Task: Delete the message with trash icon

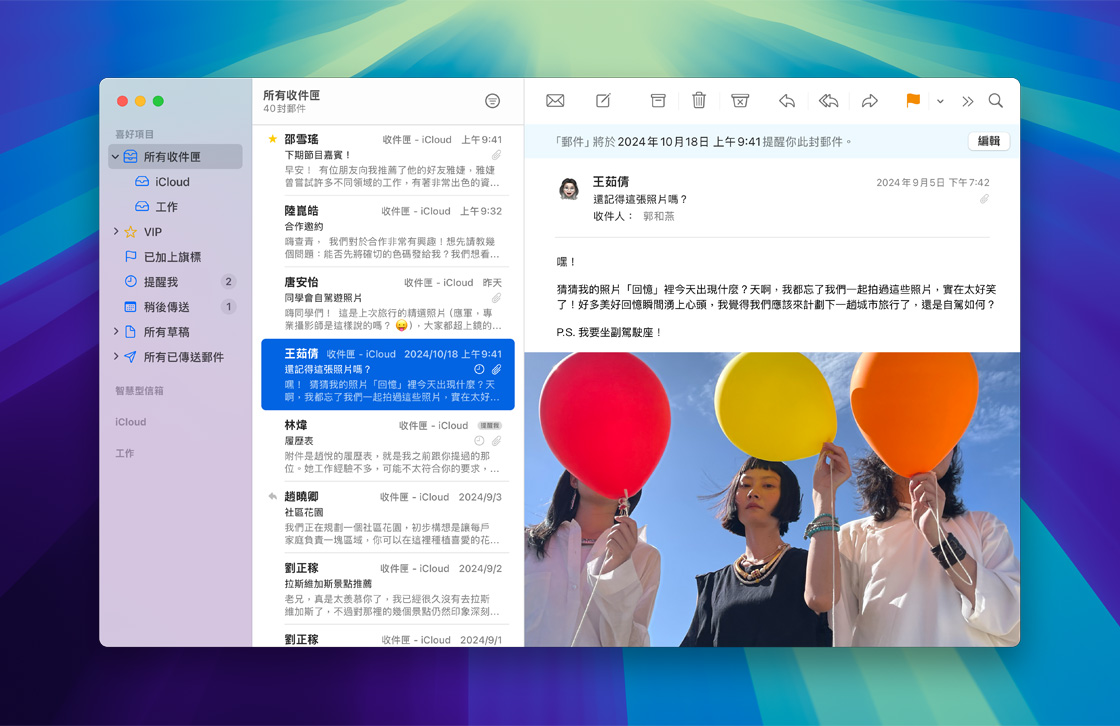Action: (x=699, y=101)
